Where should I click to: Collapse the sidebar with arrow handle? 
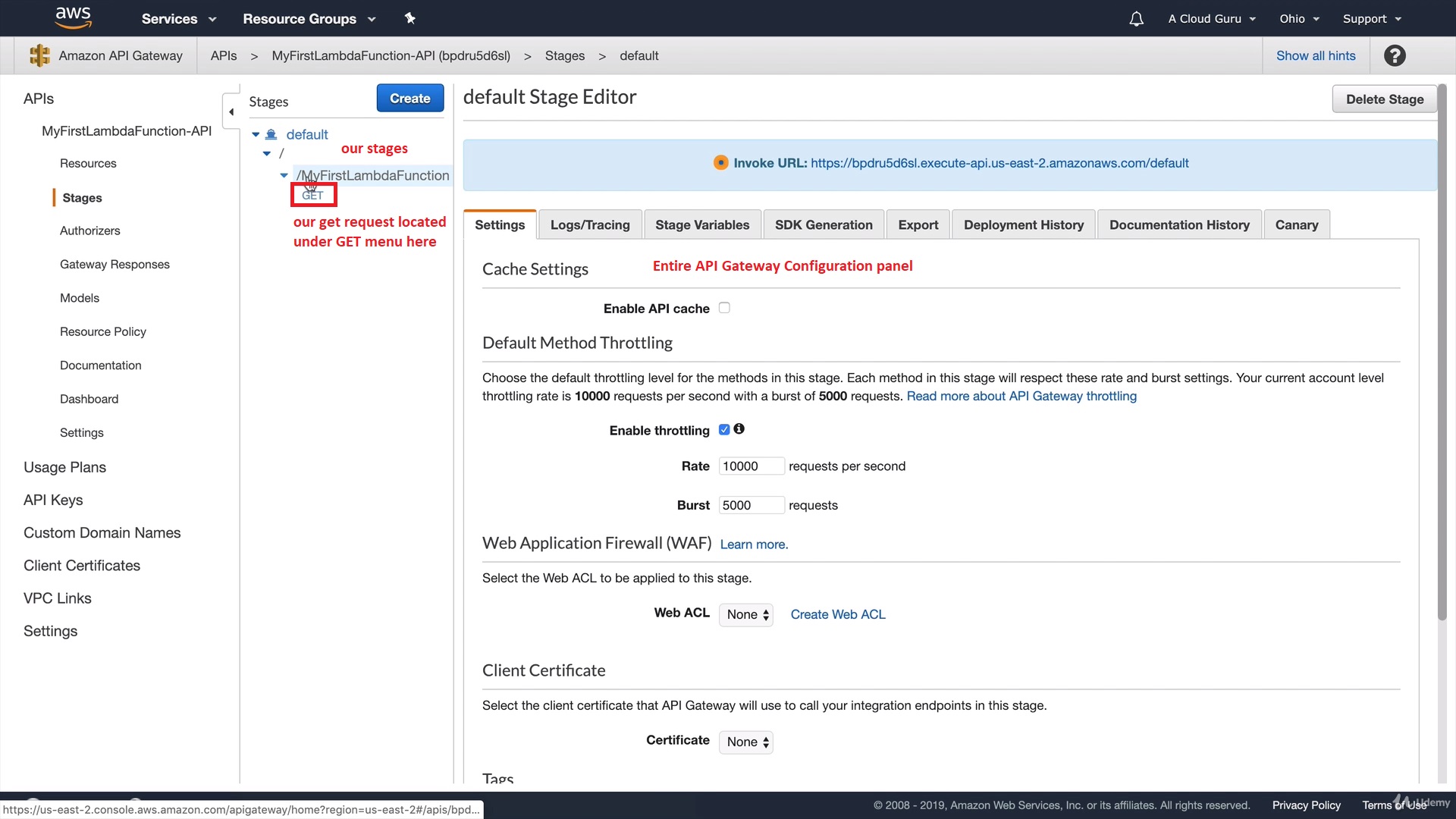pos(231,111)
